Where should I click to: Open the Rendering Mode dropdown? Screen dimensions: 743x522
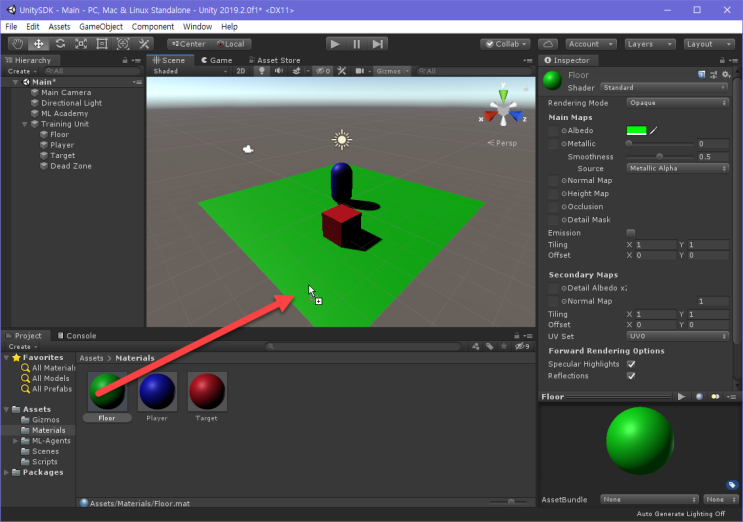[677, 103]
